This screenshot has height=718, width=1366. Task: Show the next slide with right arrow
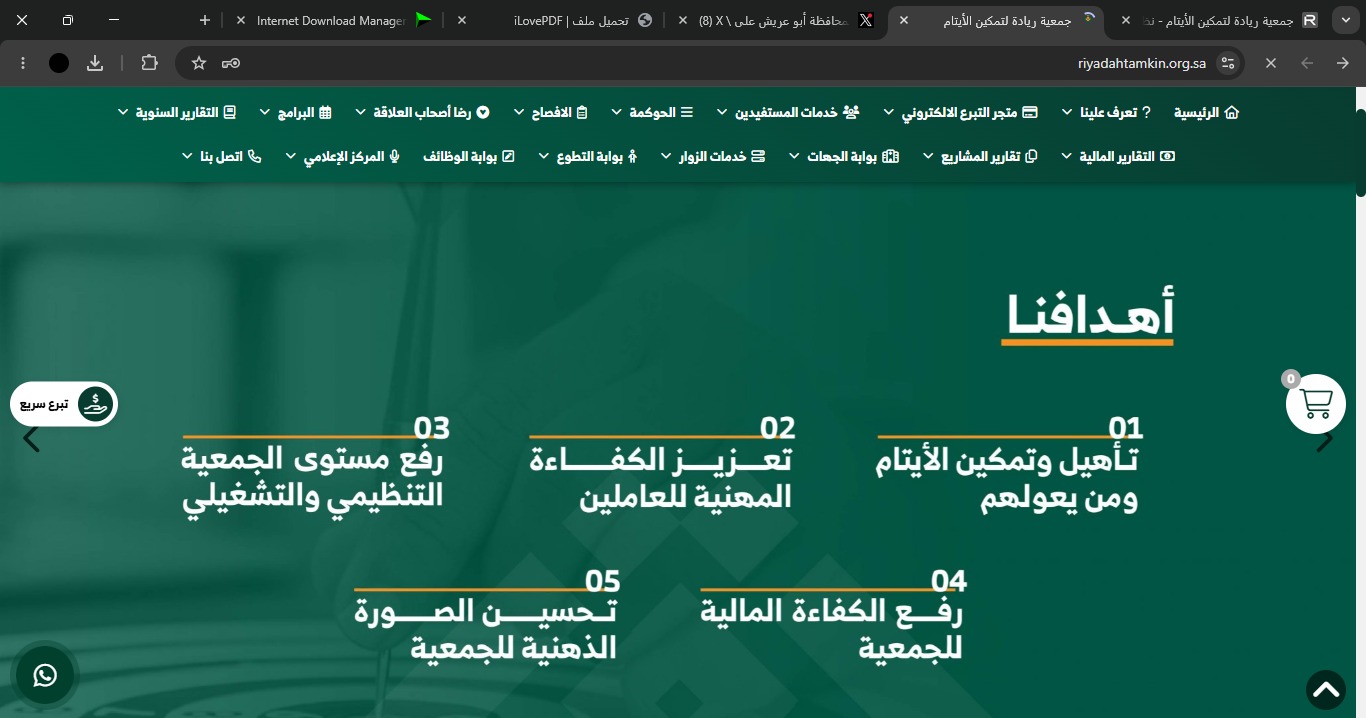point(1325,439)
